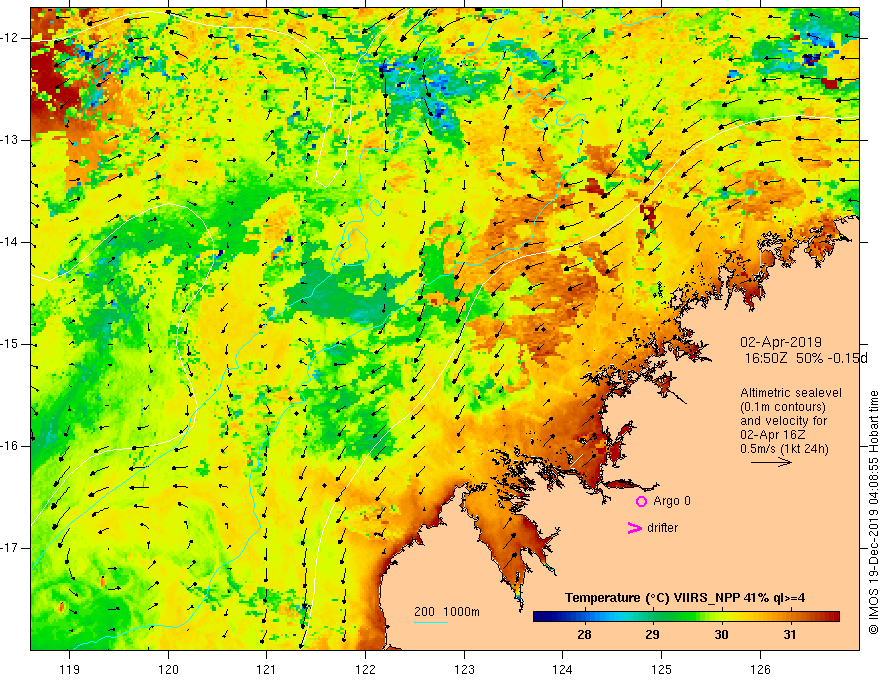
Task: Click the longitude axis label '124'
Action: coord(563,669)
